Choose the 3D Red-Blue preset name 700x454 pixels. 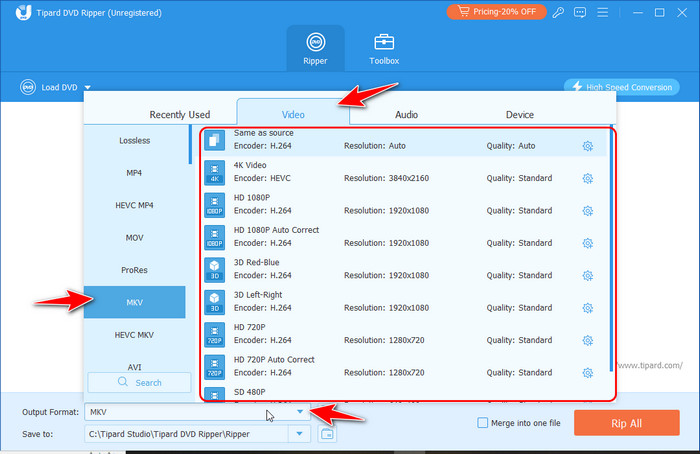click(x=256, y=262)
